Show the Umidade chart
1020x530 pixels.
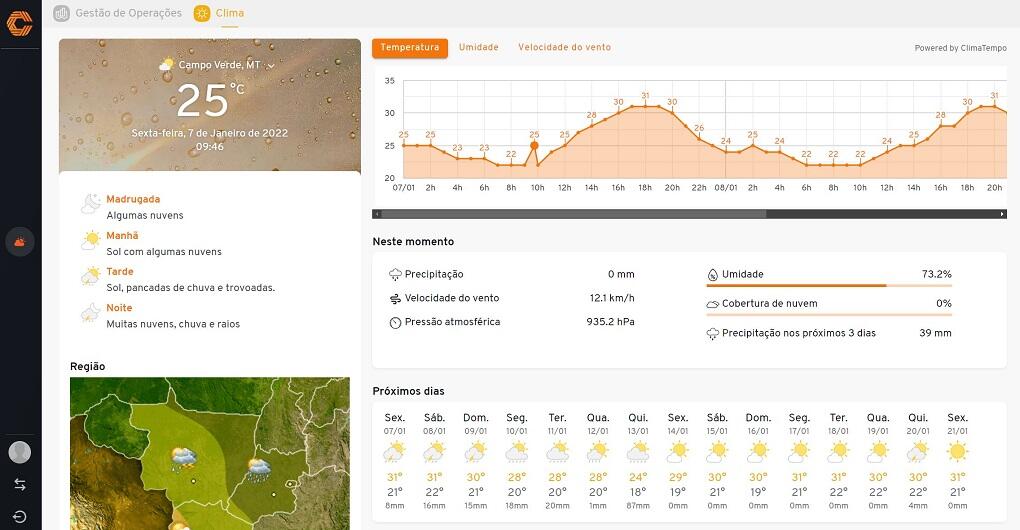coord(478,48)
